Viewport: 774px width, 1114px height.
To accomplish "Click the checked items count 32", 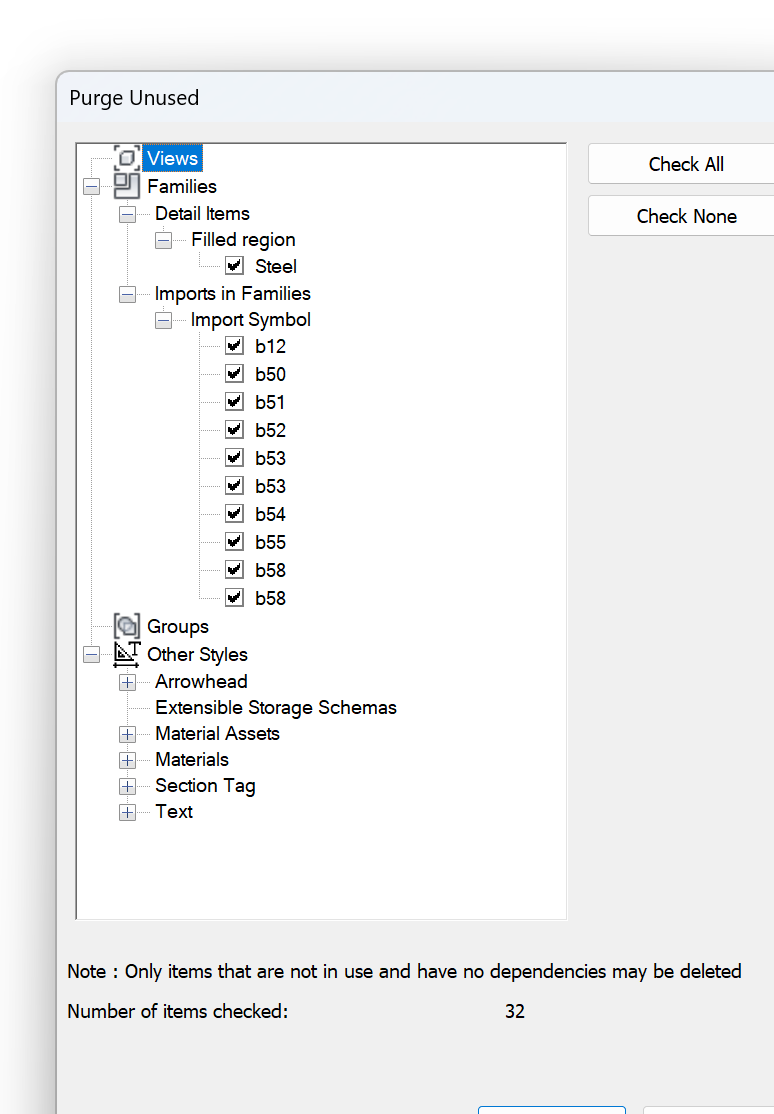I will tap(515, 1011).
